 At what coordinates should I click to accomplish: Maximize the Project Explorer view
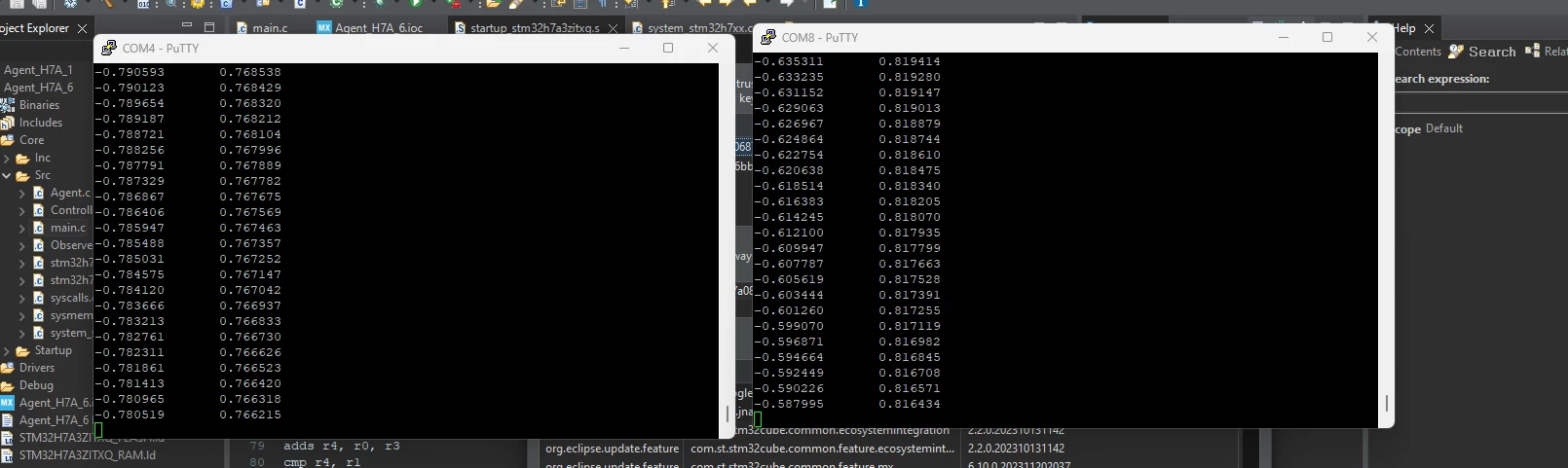pyautogui.click(x=209, y=28)
